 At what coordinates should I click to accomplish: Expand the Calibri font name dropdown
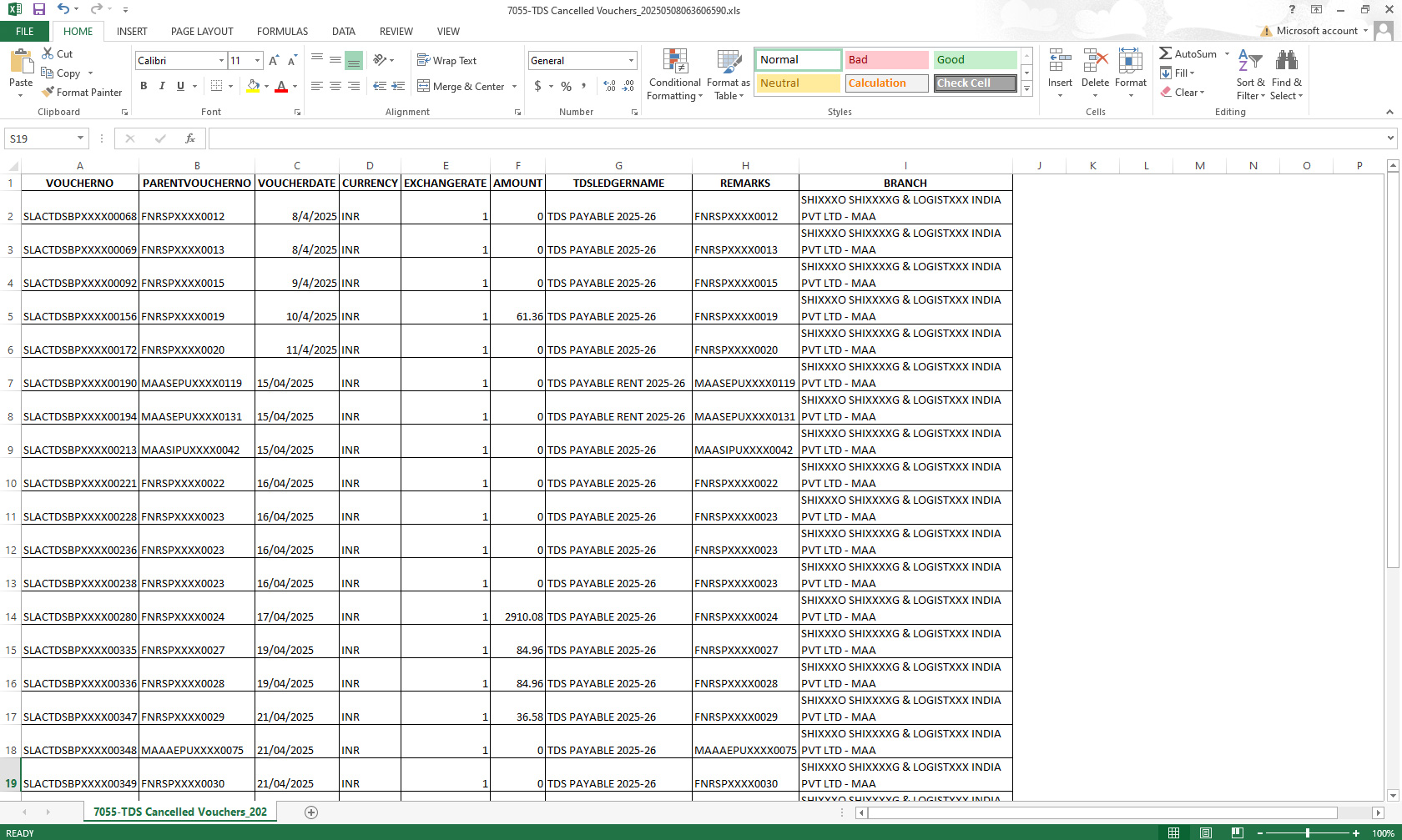coord(221,61)
